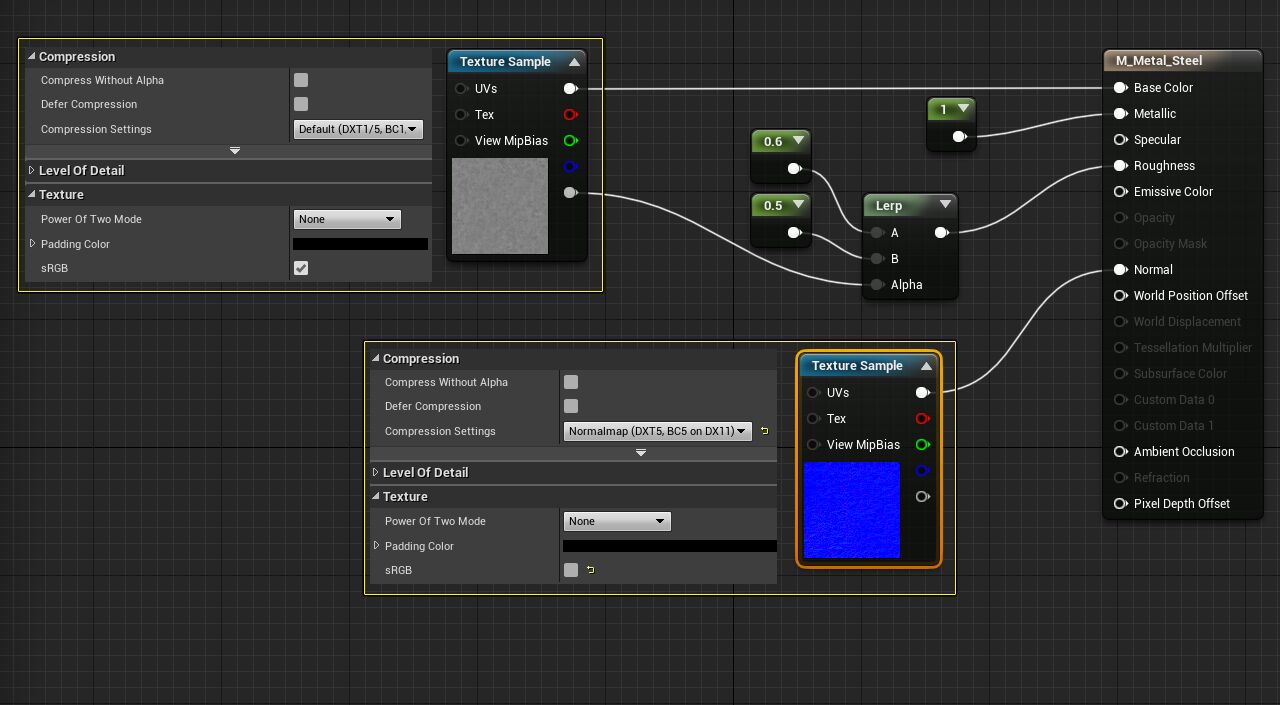Screen dimensions: 1280x705
Task: Toggle Defer Compression in the upper panel
Action: pos(301,104)
